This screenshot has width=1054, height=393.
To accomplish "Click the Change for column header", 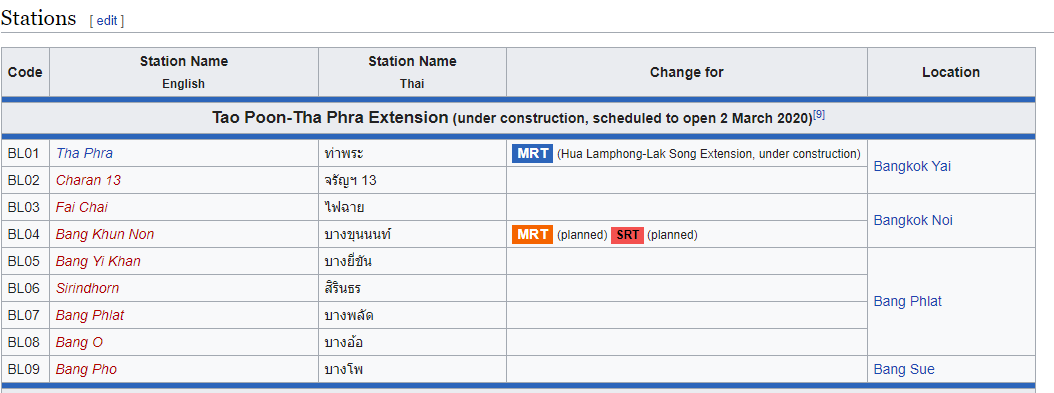I will 686,72.
